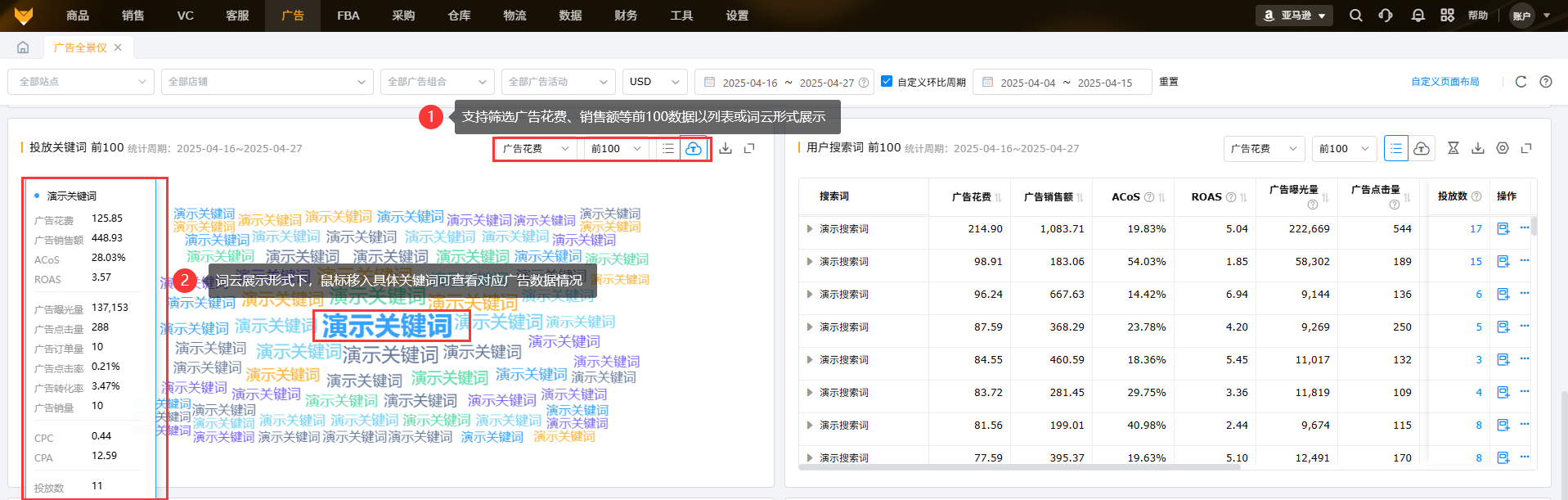Open 广告花费 metric dropdown in 投放关键词 panel
This screenshot has height=500, width=1568.
click(537, 148)
